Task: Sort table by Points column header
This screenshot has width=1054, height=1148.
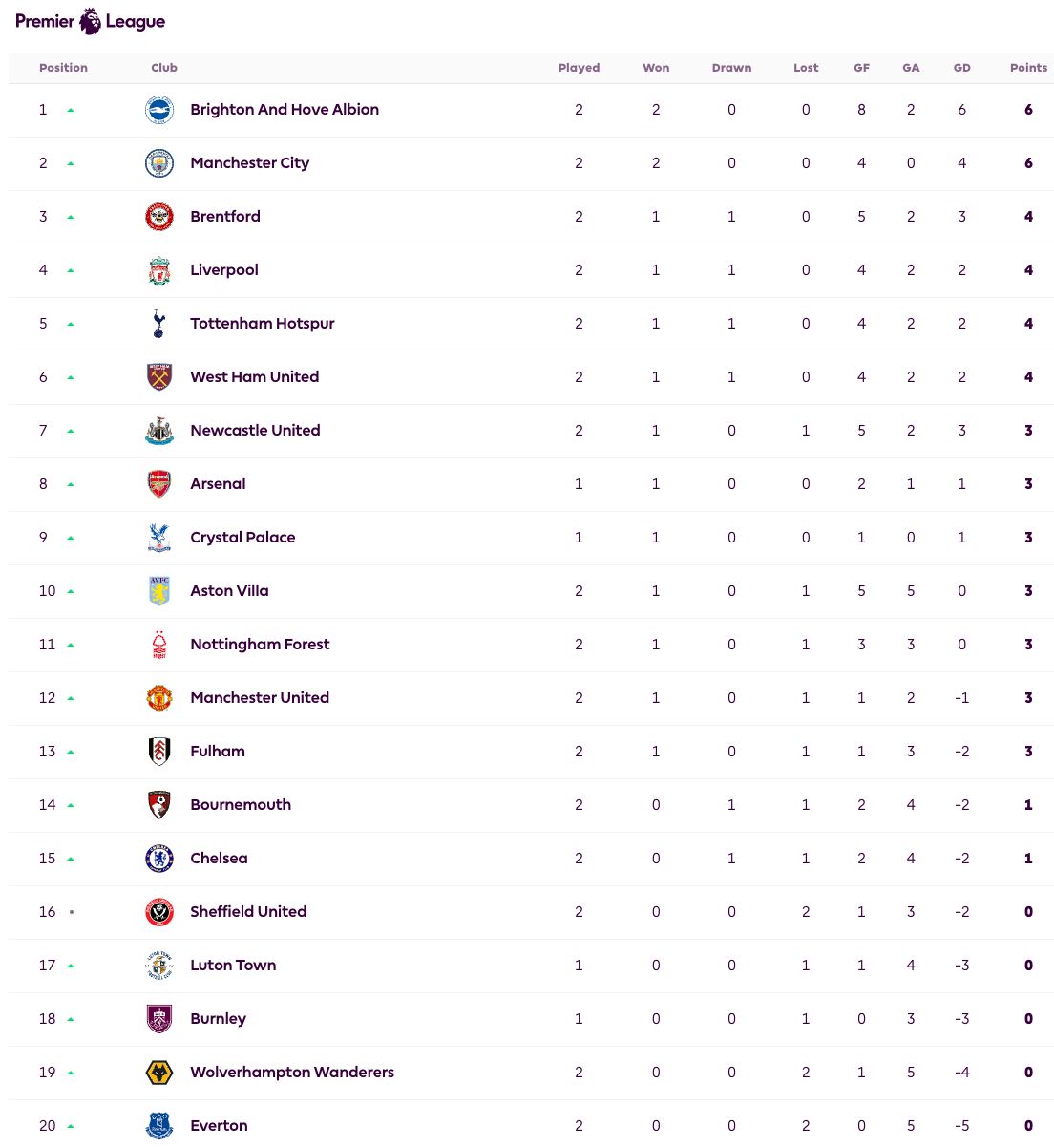Action: pos(1028,68)
